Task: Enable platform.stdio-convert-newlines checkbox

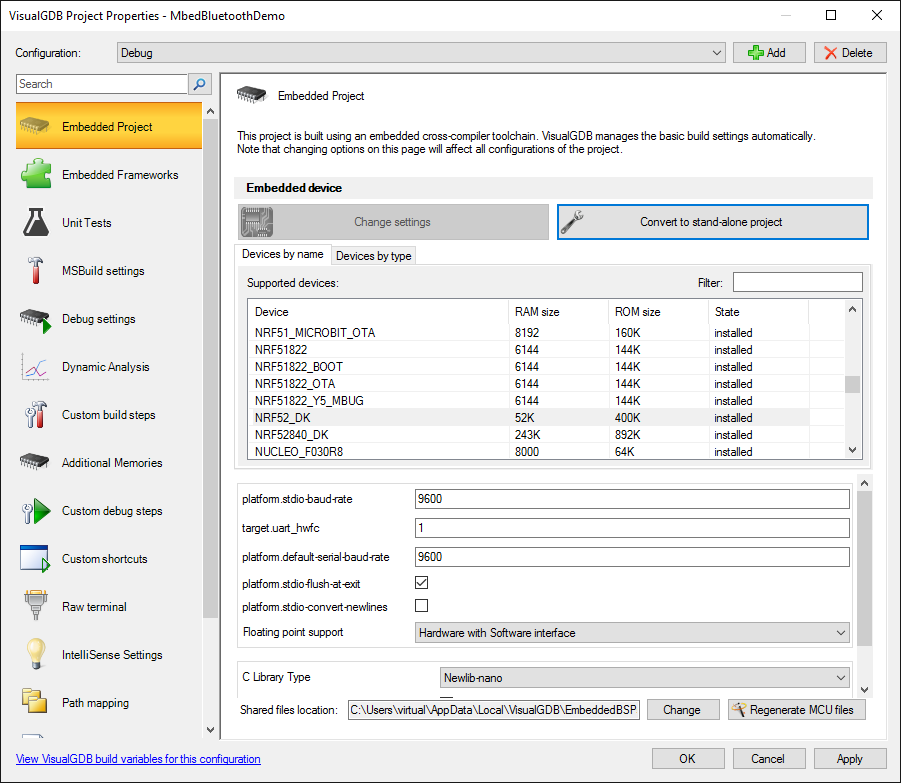Action: (x=421, y=605)
